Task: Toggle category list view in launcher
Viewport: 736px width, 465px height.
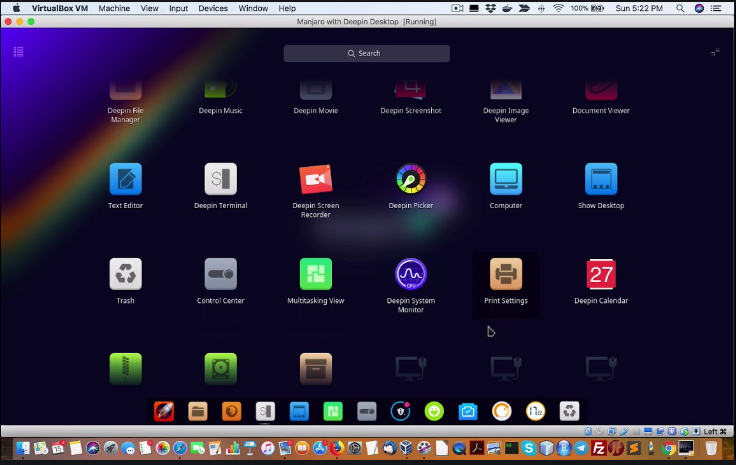Action: point(18,52)
